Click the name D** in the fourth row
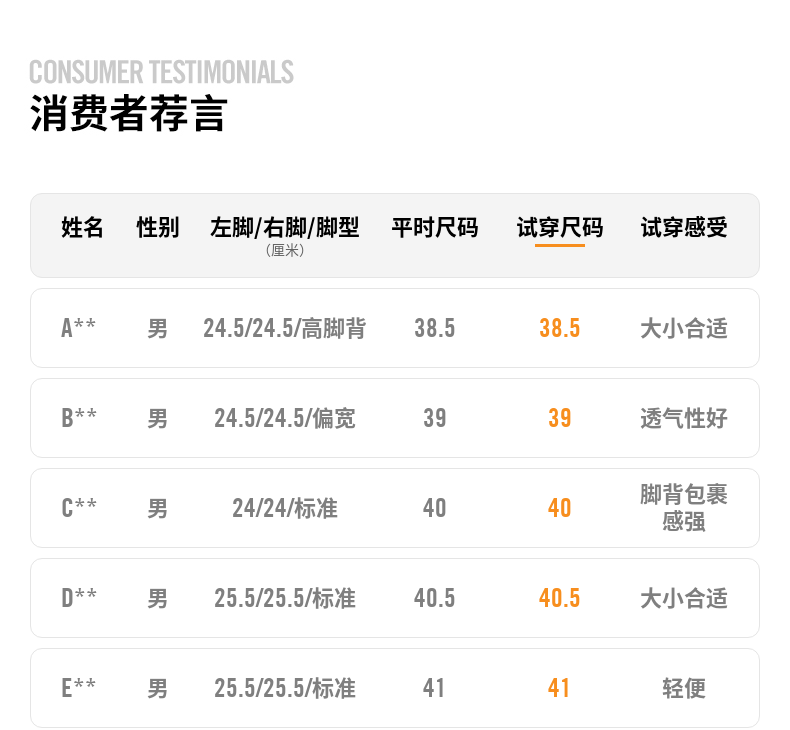The width and height of the screenshot is (790, 730). [79, 598]
